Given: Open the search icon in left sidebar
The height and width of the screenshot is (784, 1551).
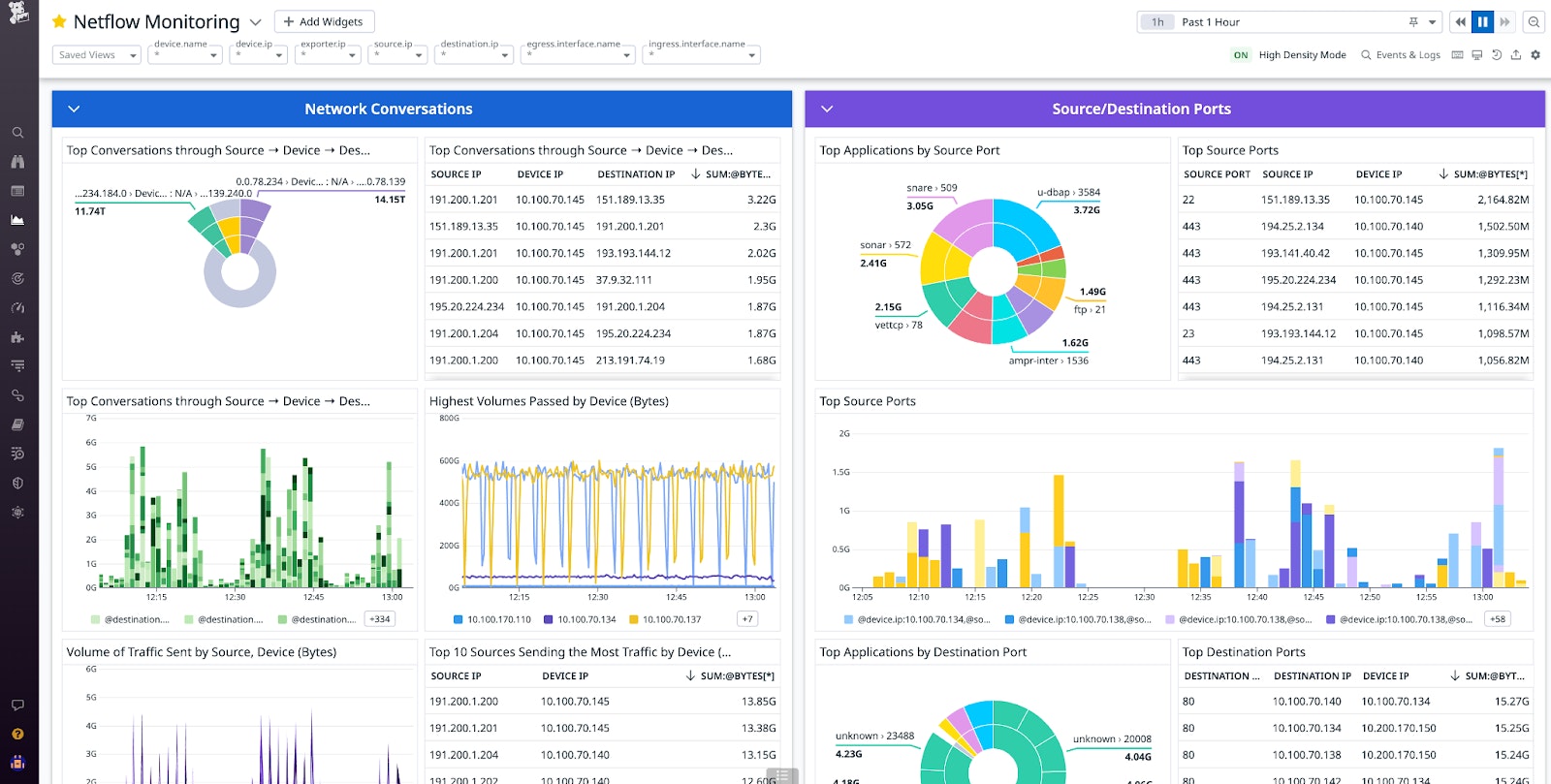Looking at the screenshot, I should (x=17, y=133).
